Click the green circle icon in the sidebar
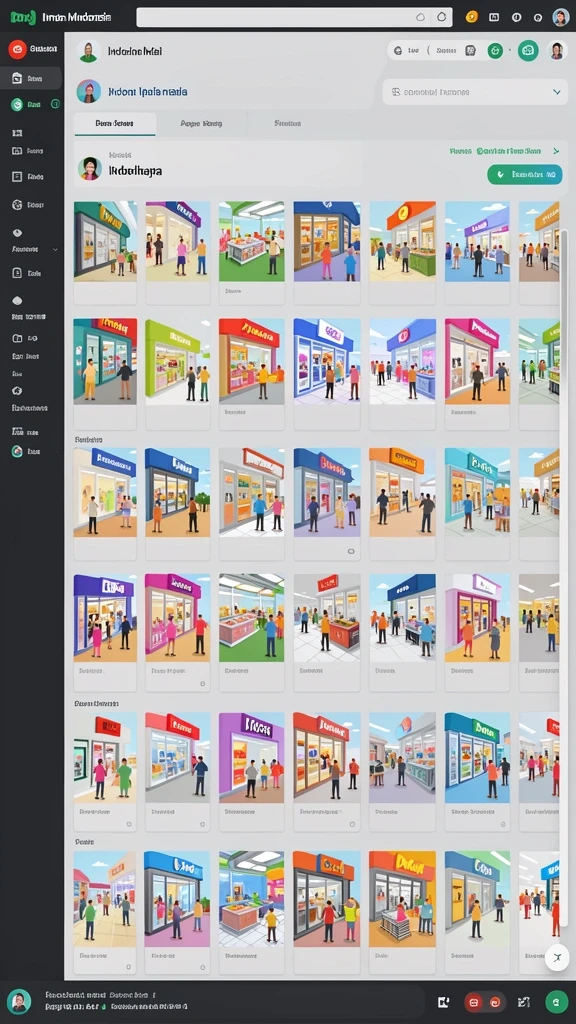 17,104
